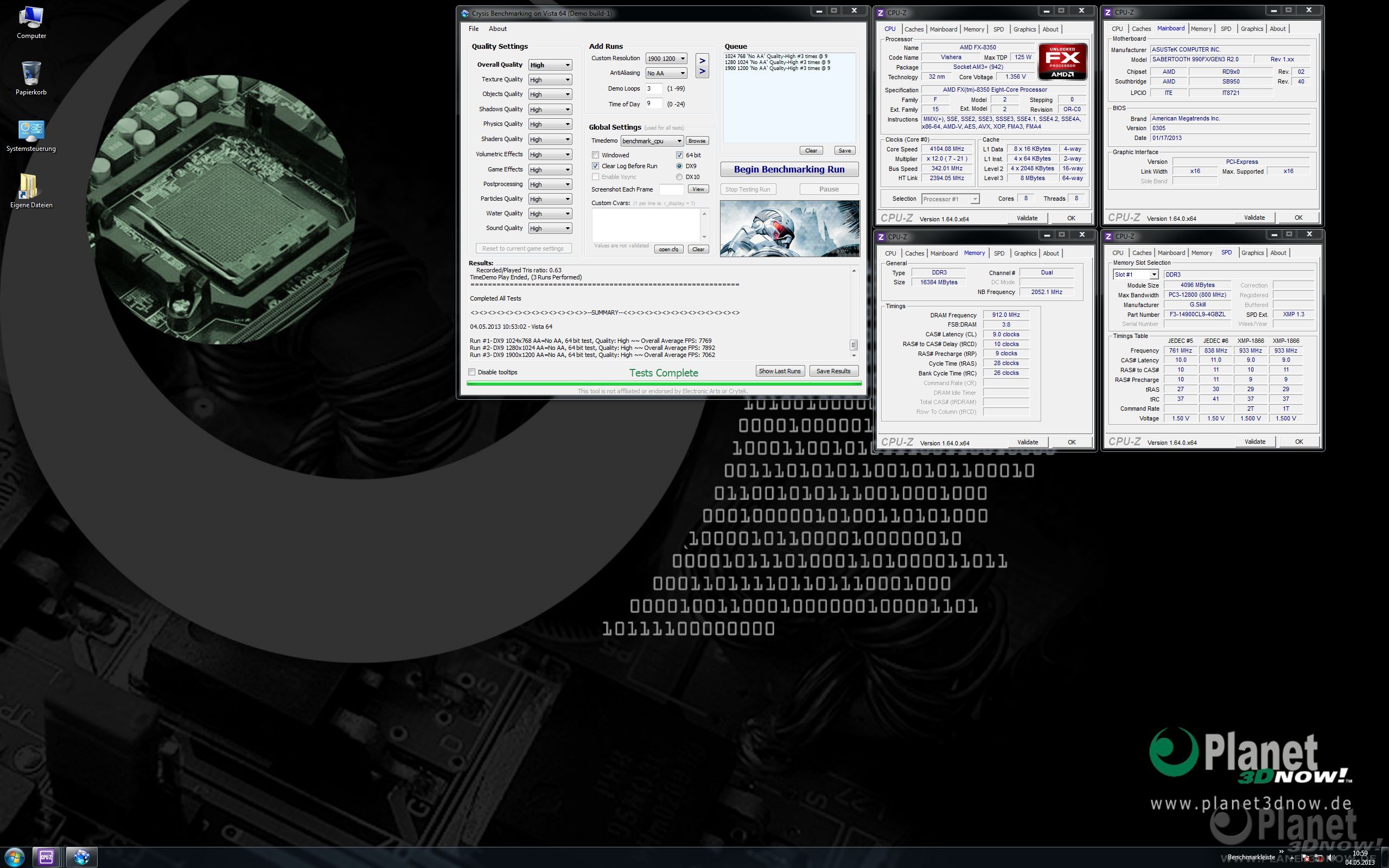Open the File menu
Image resolution: width=1389 pixels, height=868 pixels.
(474, 29)
